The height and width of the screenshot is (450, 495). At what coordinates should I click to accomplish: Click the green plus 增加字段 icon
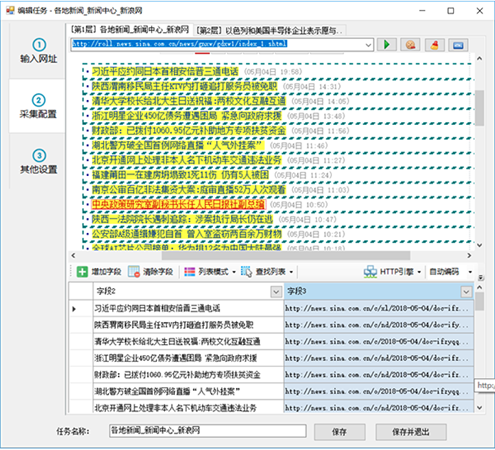(82, 272)
